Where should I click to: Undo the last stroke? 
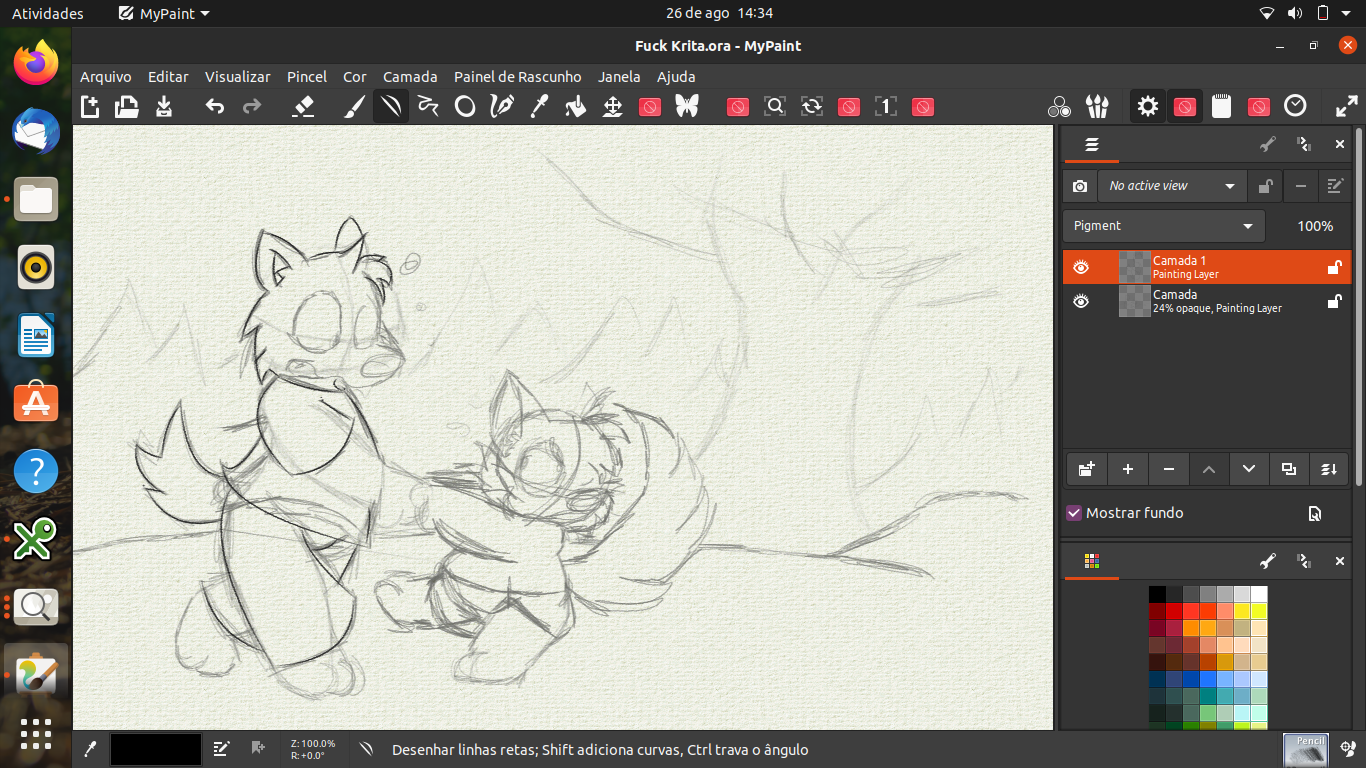click(x=215, y=106)
